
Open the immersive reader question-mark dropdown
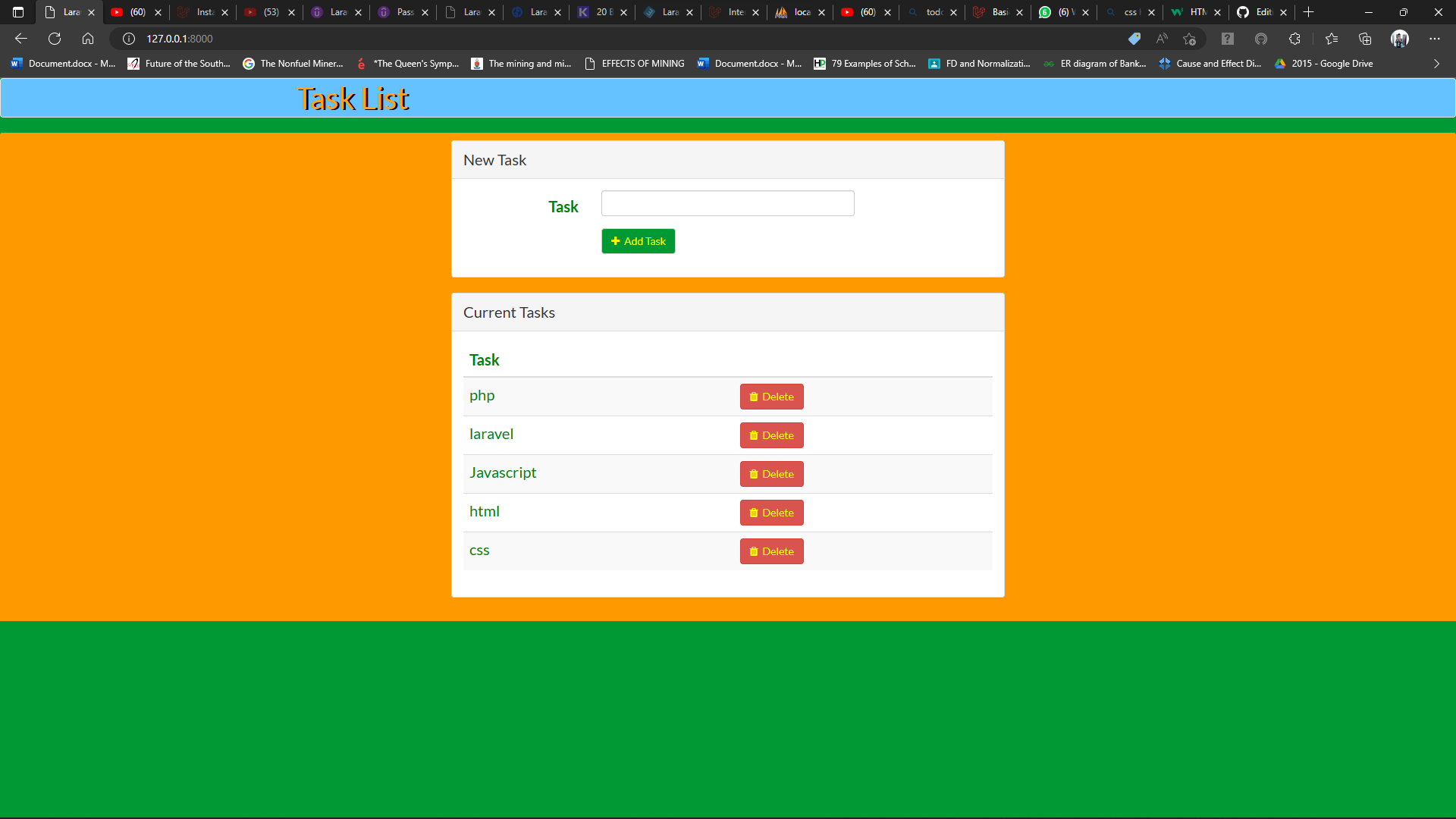1227,39
